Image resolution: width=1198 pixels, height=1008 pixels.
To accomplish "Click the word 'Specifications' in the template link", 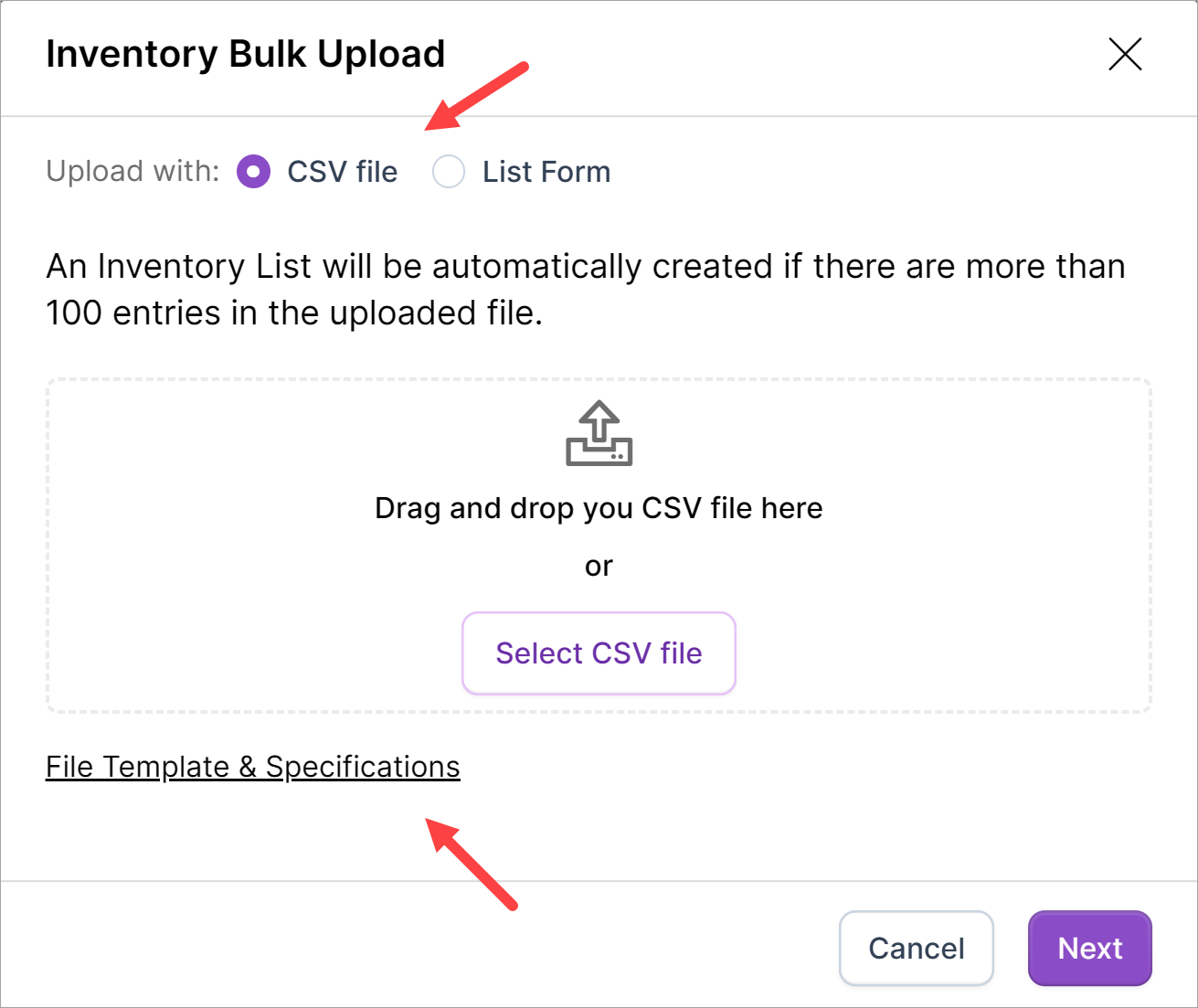I will (363, 766).
